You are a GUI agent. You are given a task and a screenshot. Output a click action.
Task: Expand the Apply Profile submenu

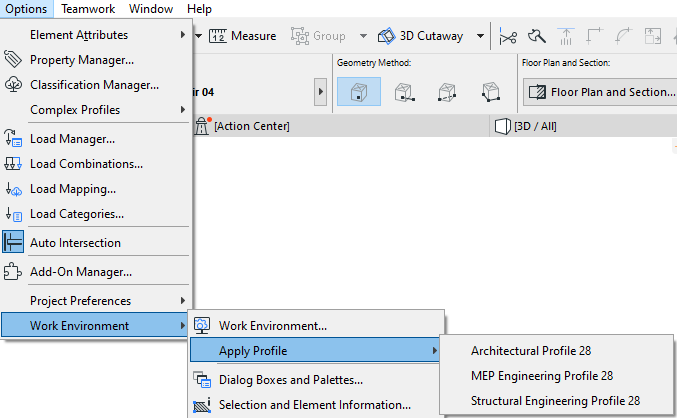coord(315,351)
